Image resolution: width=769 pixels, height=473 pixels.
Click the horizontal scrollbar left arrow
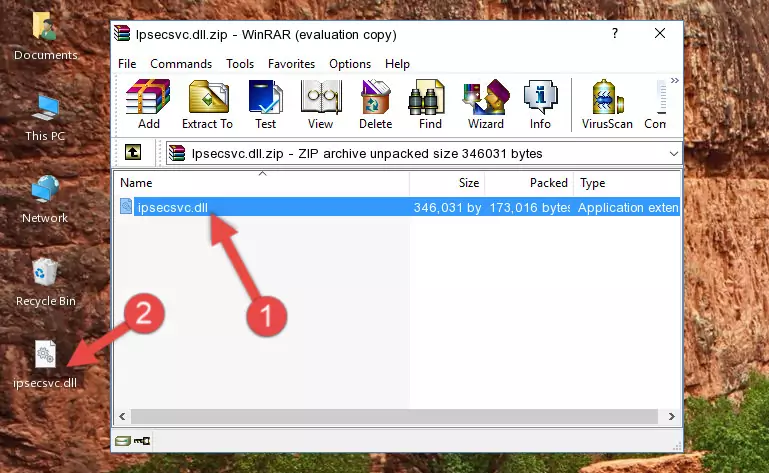pyautogui.click(x=122, y=417)
